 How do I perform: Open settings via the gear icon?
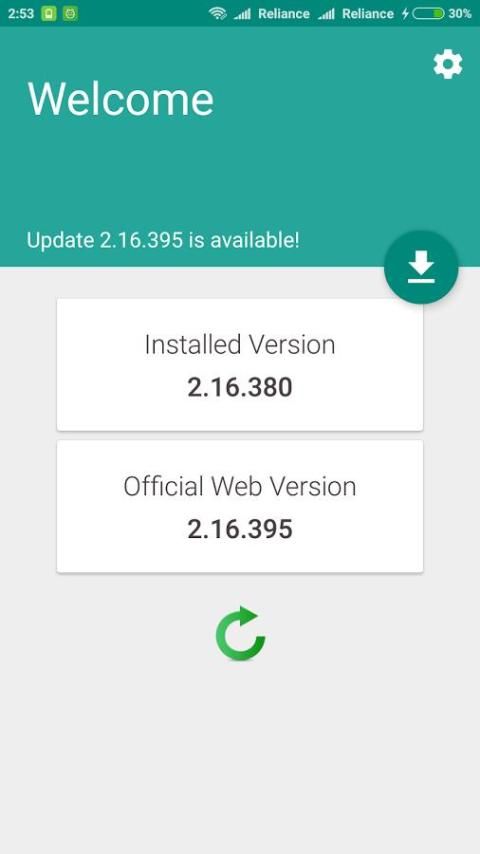click(448, 64)
